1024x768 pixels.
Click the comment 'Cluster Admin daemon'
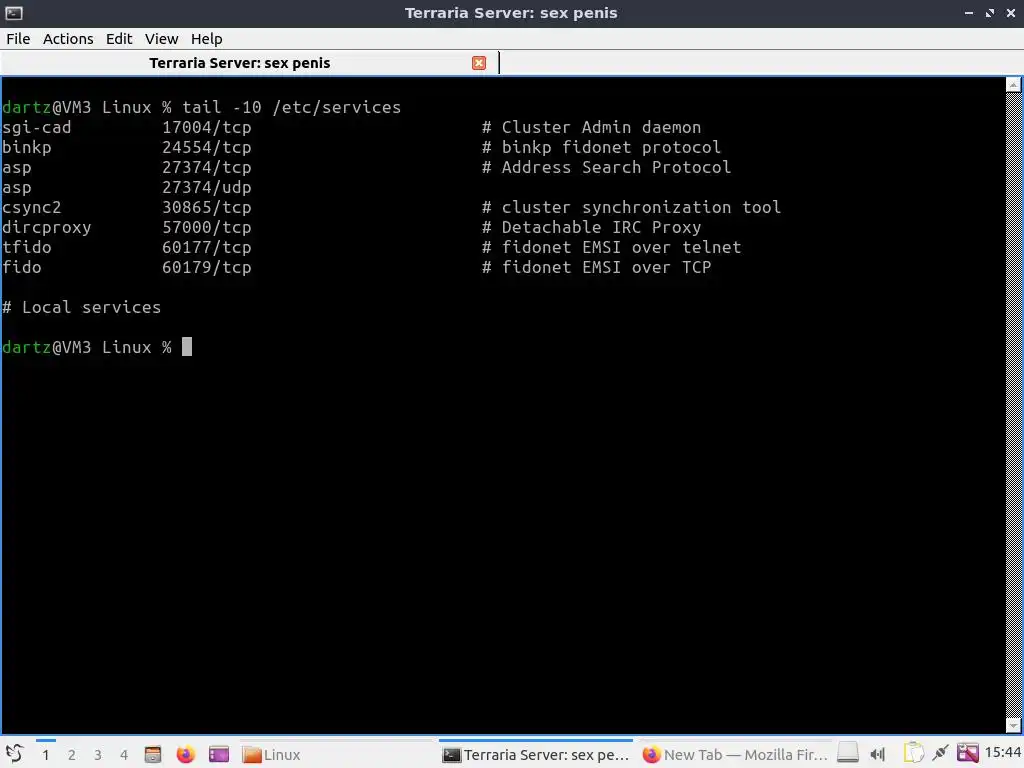pyautogui.click(x=601, y=128)
